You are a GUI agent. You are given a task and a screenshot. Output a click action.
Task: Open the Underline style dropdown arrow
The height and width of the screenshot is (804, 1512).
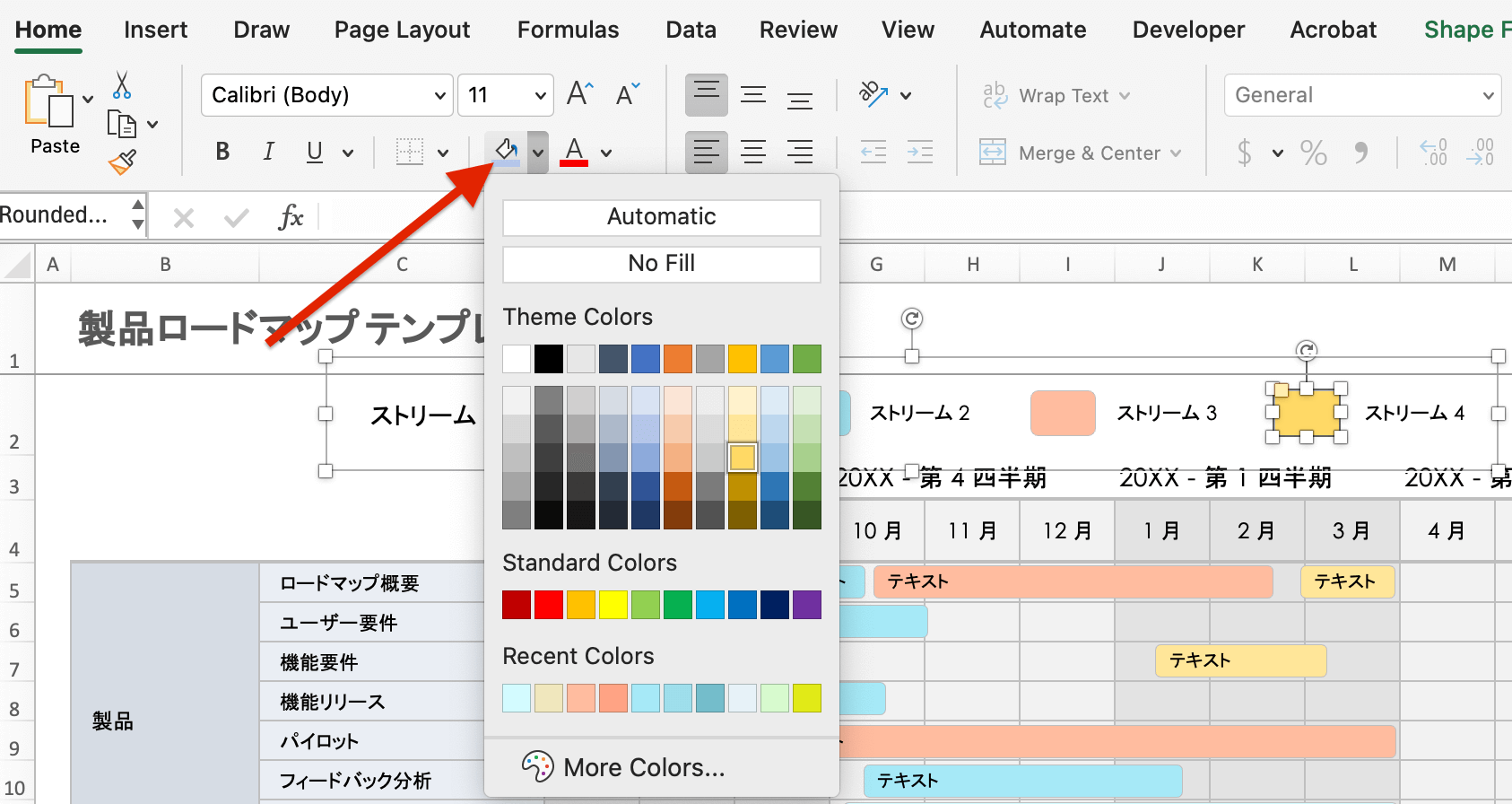pos(348,153)
